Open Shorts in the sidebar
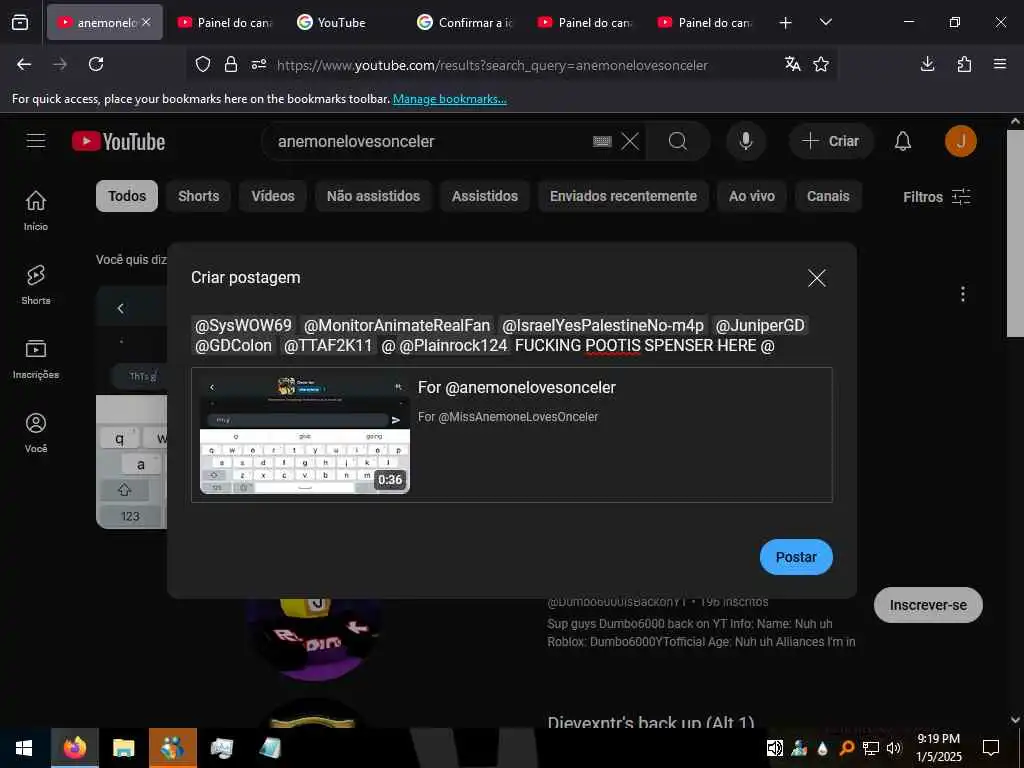 coord(36,285)
